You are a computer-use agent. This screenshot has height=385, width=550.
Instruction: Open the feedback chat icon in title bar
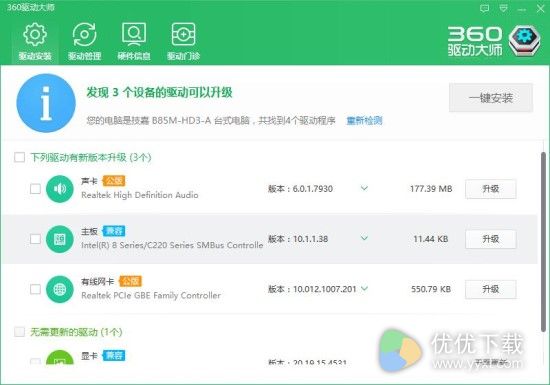[x=484, y=8]
